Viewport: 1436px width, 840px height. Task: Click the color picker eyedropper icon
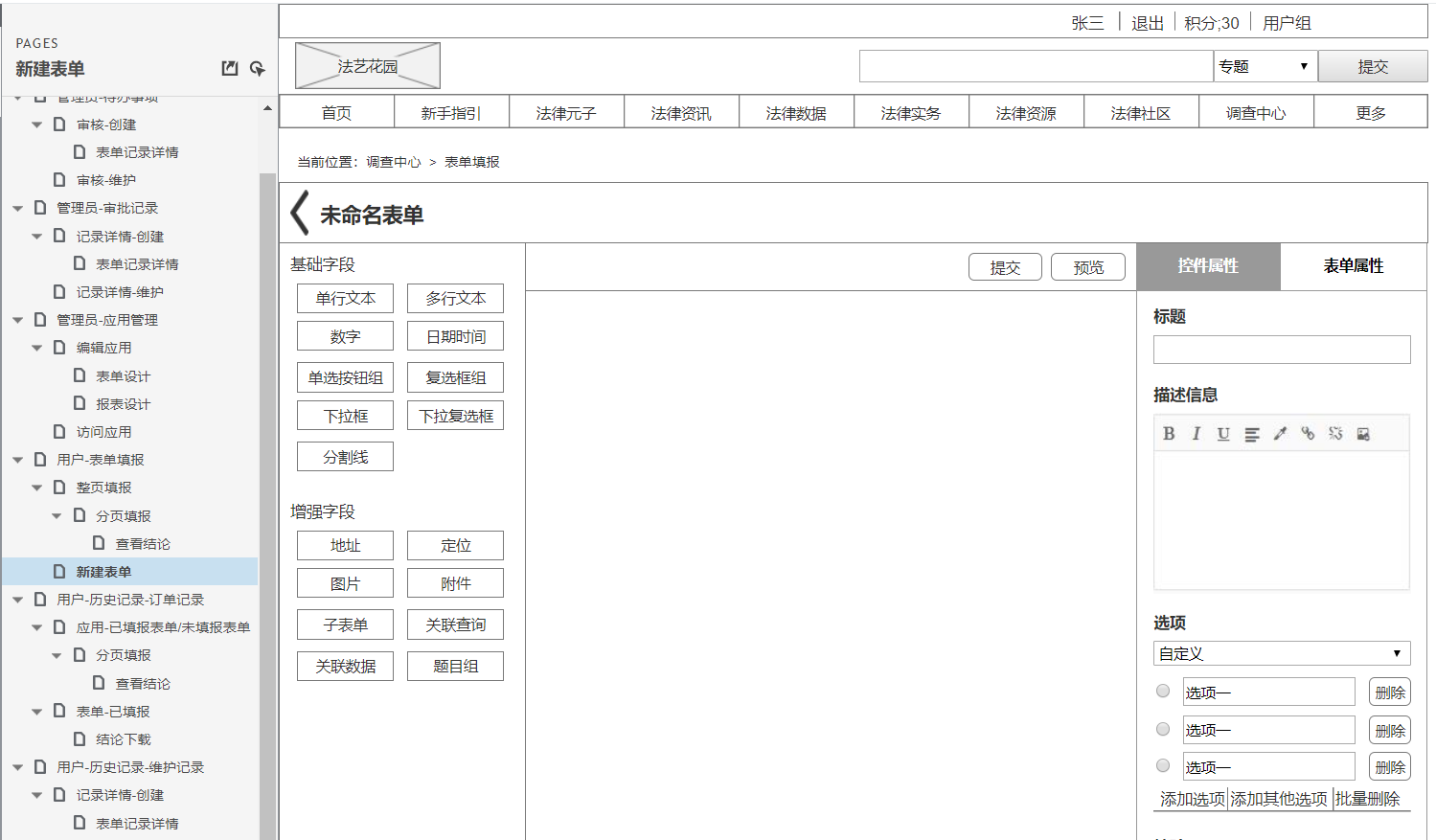coord(1280,434)
